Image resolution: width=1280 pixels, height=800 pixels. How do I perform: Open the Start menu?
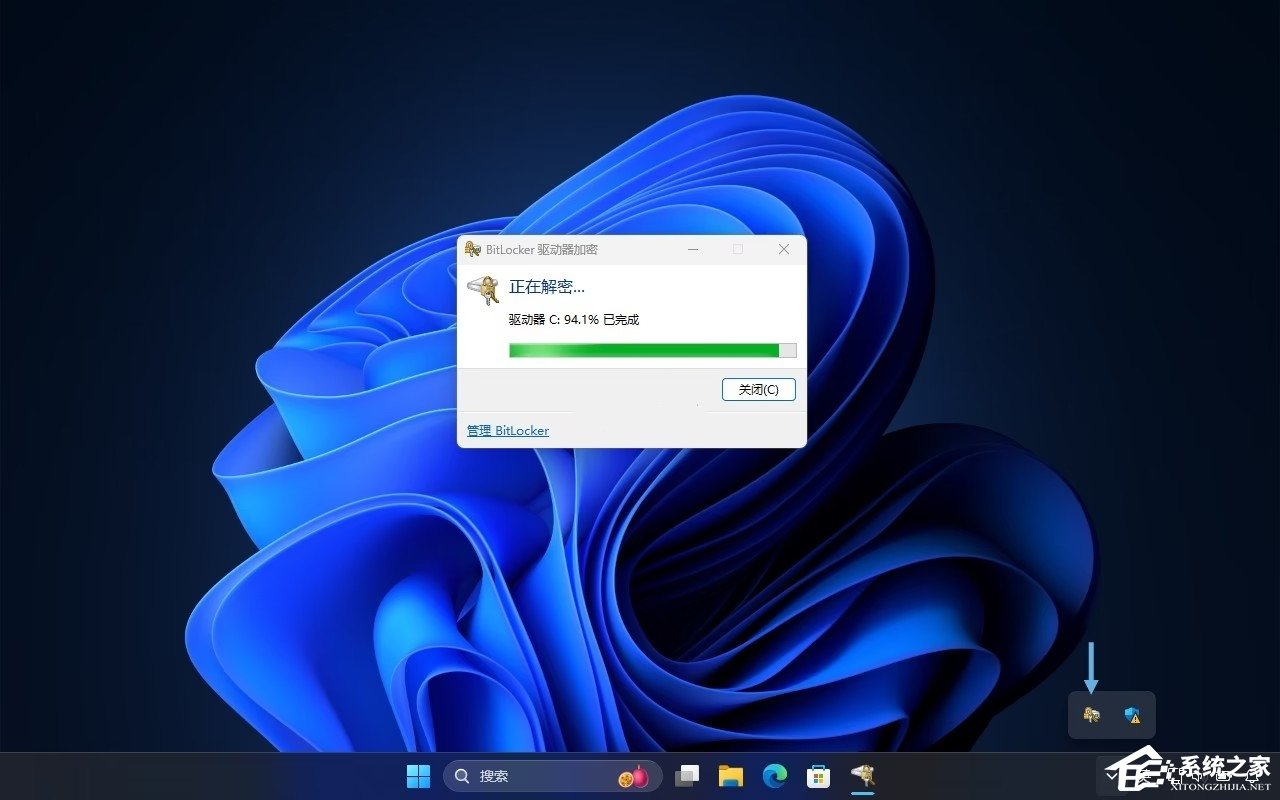[418, 775]
